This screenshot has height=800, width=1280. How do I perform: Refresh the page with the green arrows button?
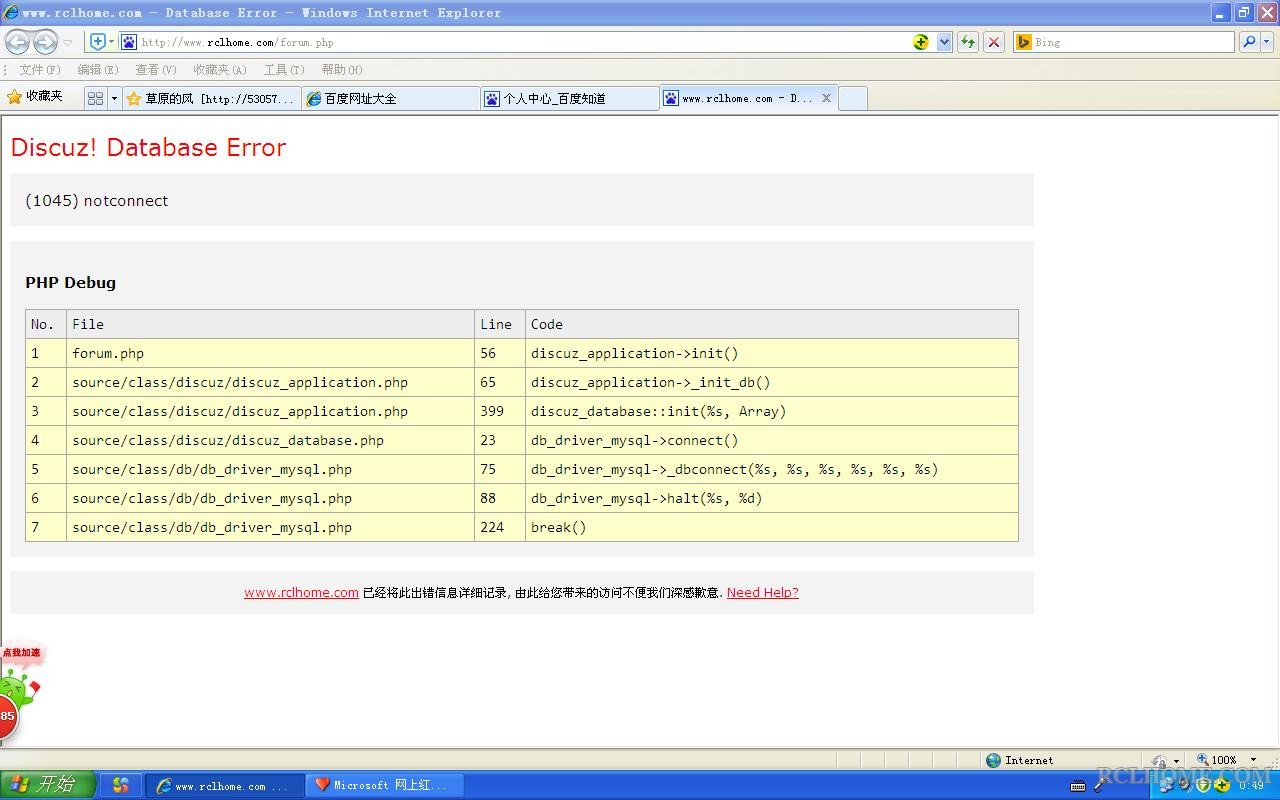pyautogui.click(x=968, y=42)
